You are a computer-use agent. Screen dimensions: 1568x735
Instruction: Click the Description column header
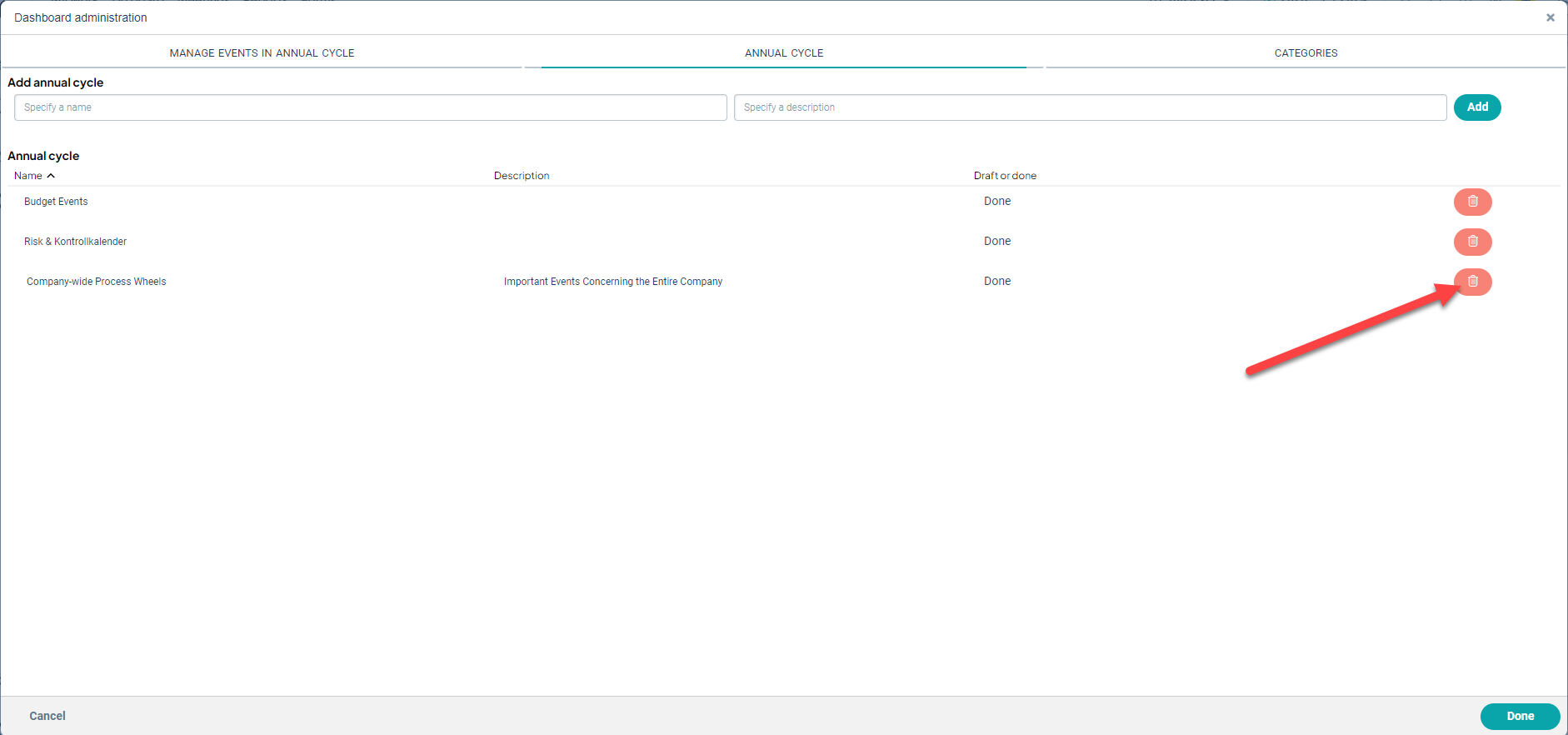pos(522,176)
